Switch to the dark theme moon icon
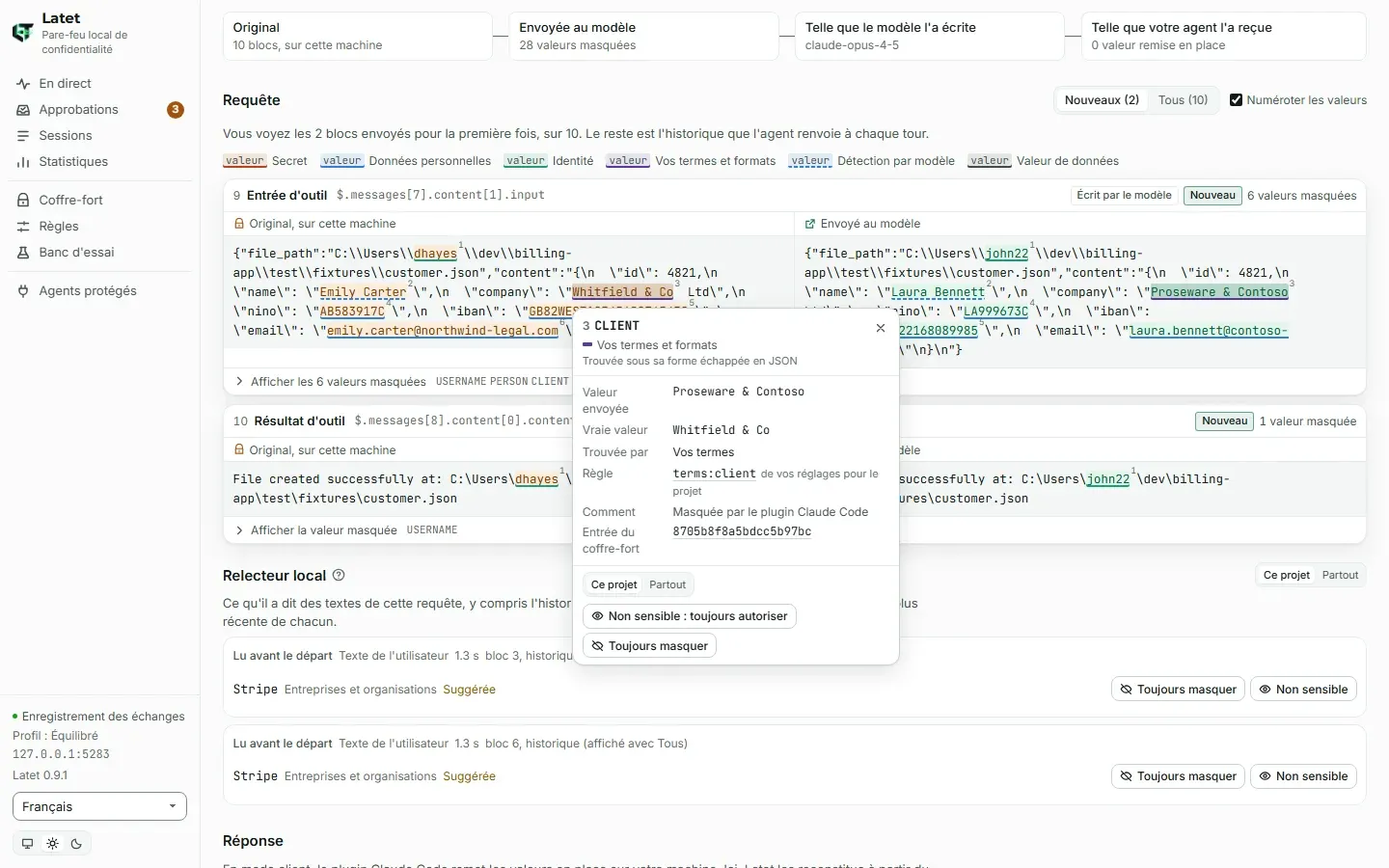This screenshot has width=1389, height=868. pyautogui.click(x=76, y=843)
